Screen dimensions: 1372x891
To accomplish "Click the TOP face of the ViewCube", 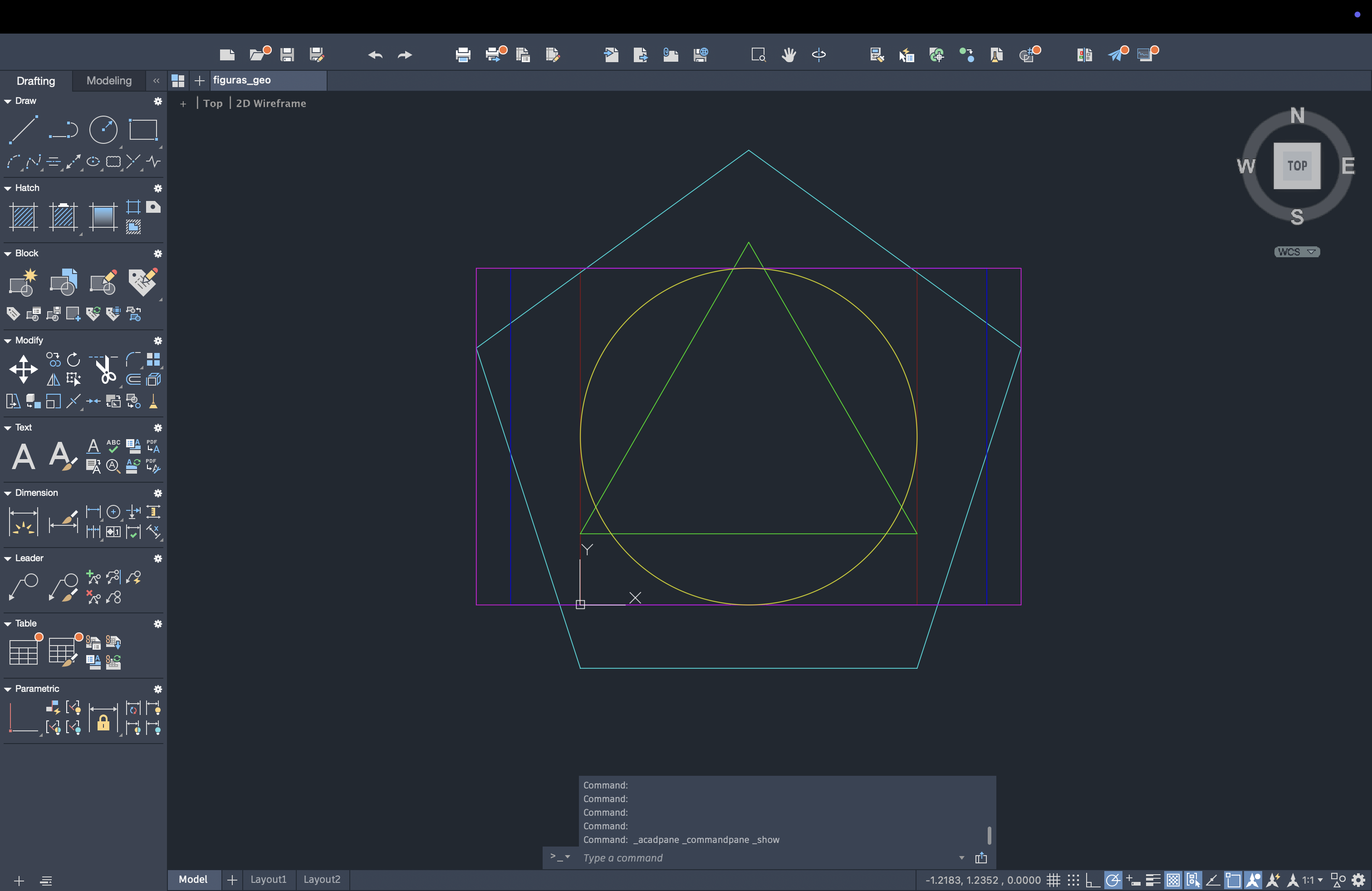I will [x=1297, y=166].
